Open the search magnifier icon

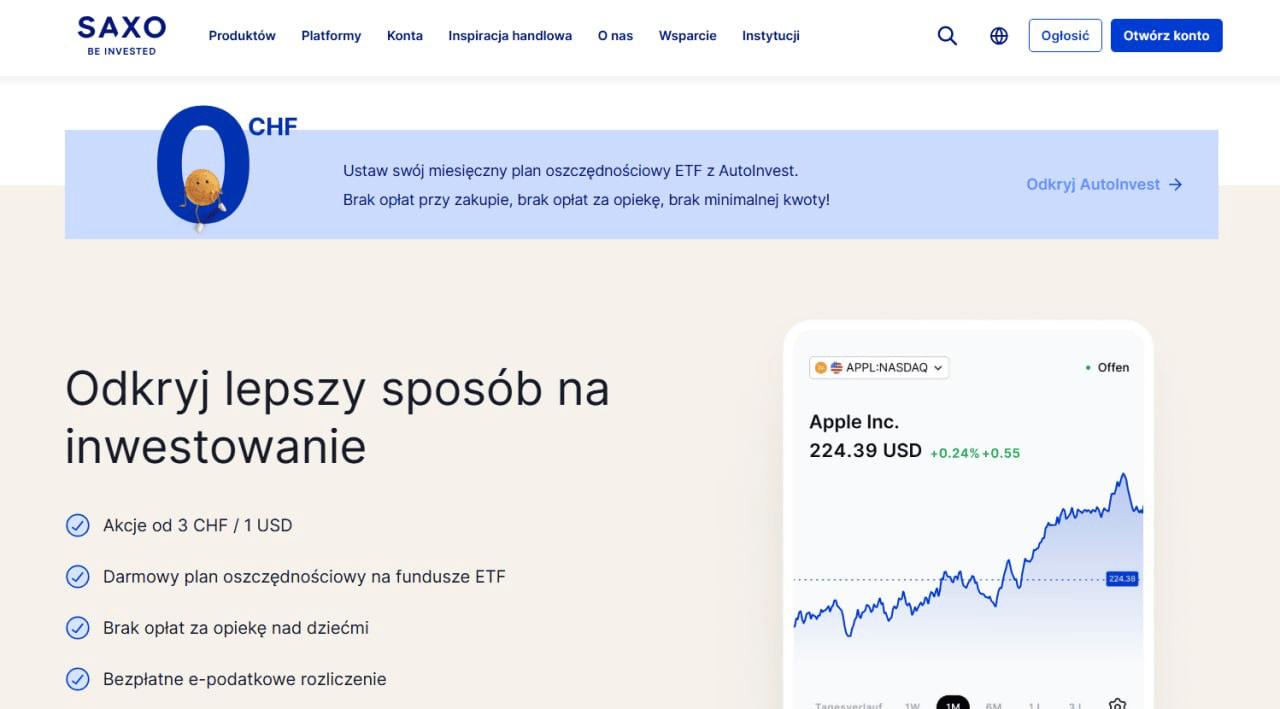point(947,36)
